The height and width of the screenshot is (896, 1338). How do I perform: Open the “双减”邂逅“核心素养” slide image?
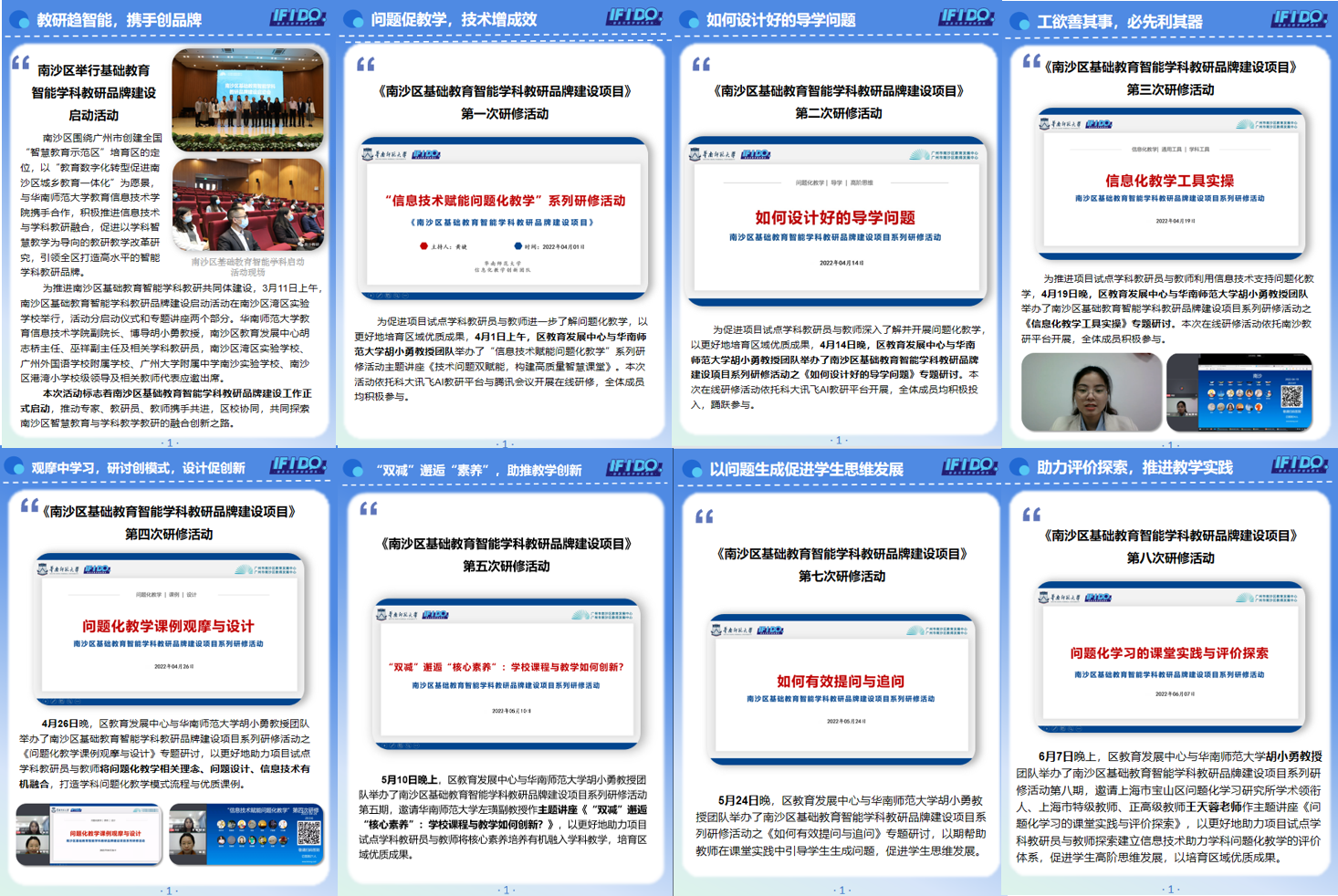[507, 674]
